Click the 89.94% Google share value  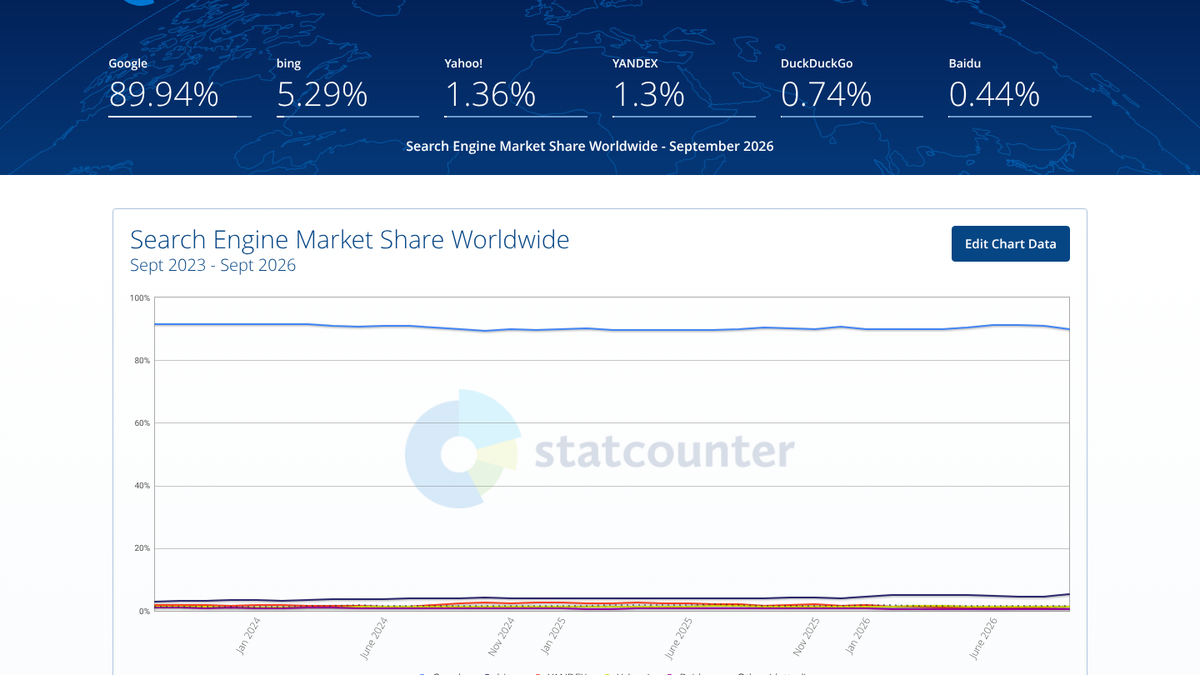(164, 95)
